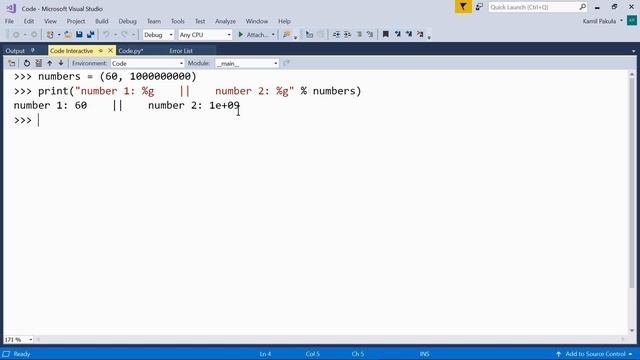Click the green Attach play button
Viewport: 640px width, 360px height.
[241, 35]
